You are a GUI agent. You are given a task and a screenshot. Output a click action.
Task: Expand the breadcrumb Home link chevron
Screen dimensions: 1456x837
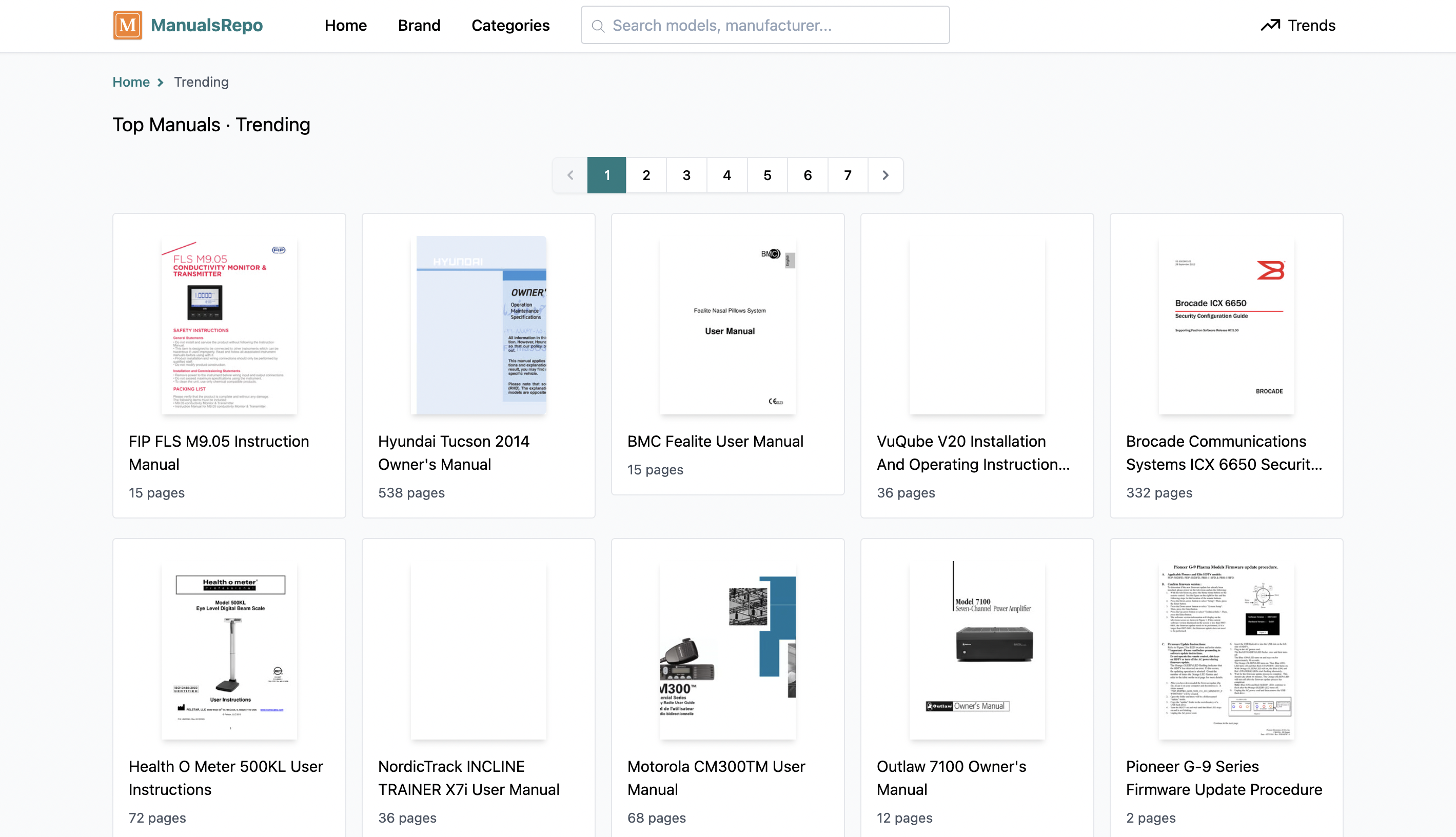pyautogui.click(x=160, y=82)
